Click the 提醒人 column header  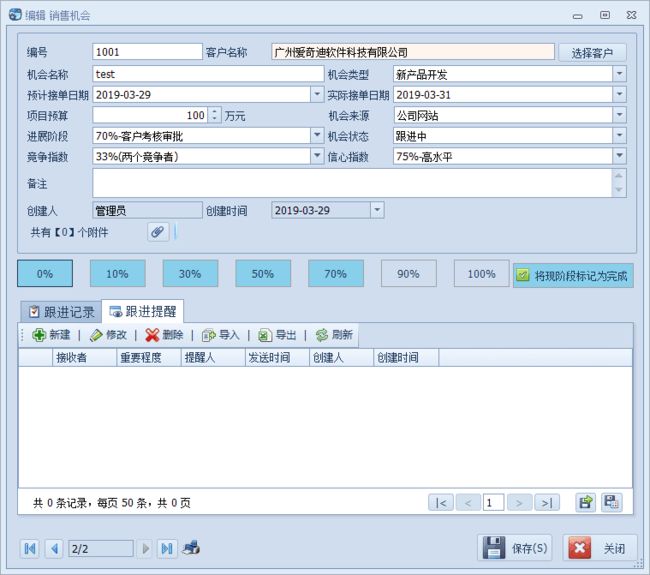coord(213,357)
